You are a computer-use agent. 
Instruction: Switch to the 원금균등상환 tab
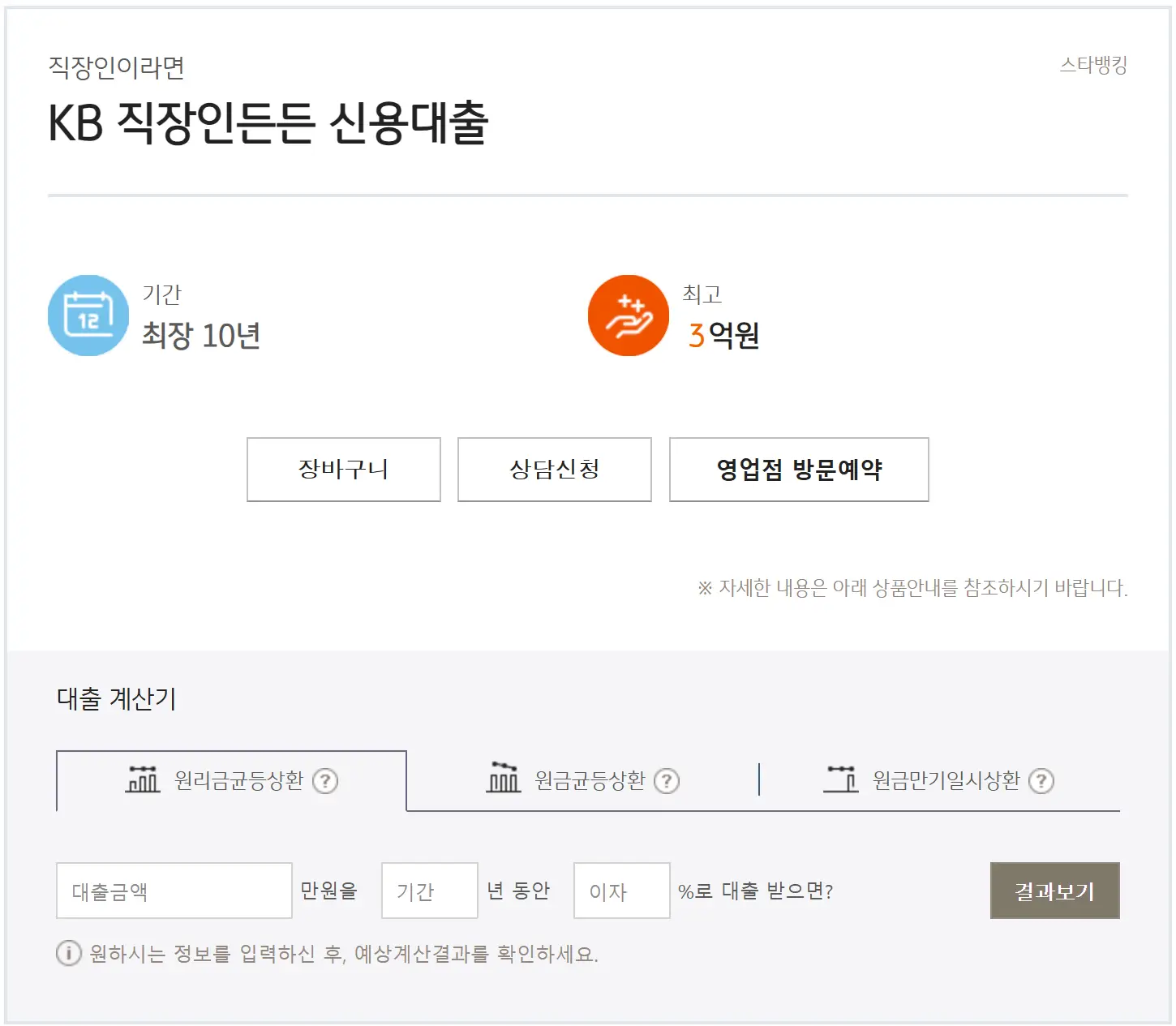[582, 780]
